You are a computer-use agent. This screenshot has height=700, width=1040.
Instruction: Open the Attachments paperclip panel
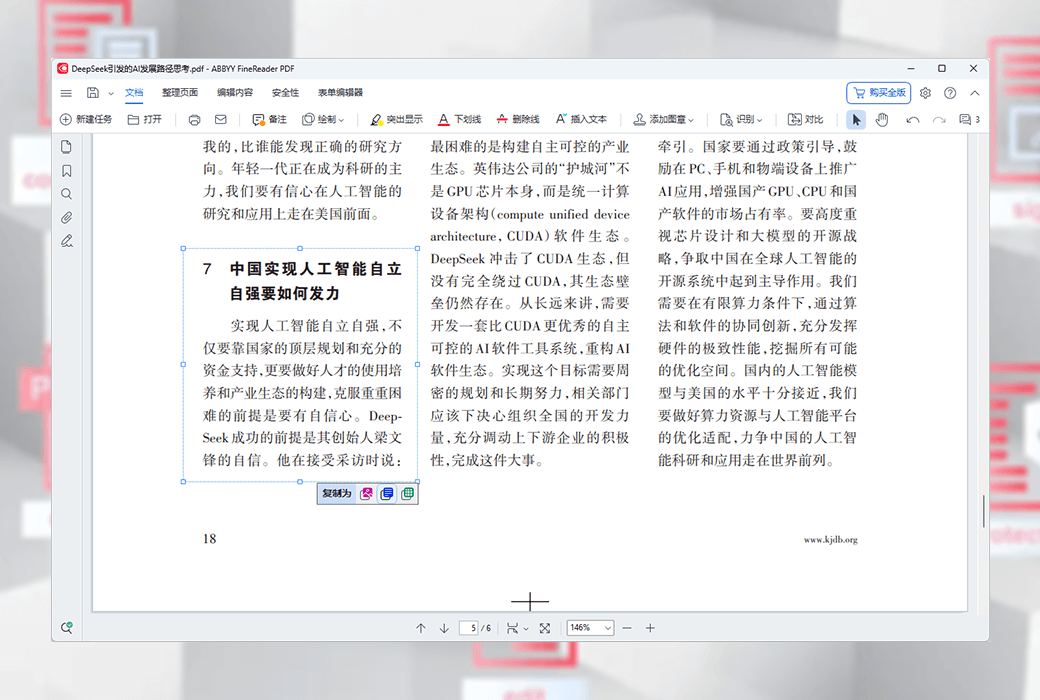[x=67, y=217]
